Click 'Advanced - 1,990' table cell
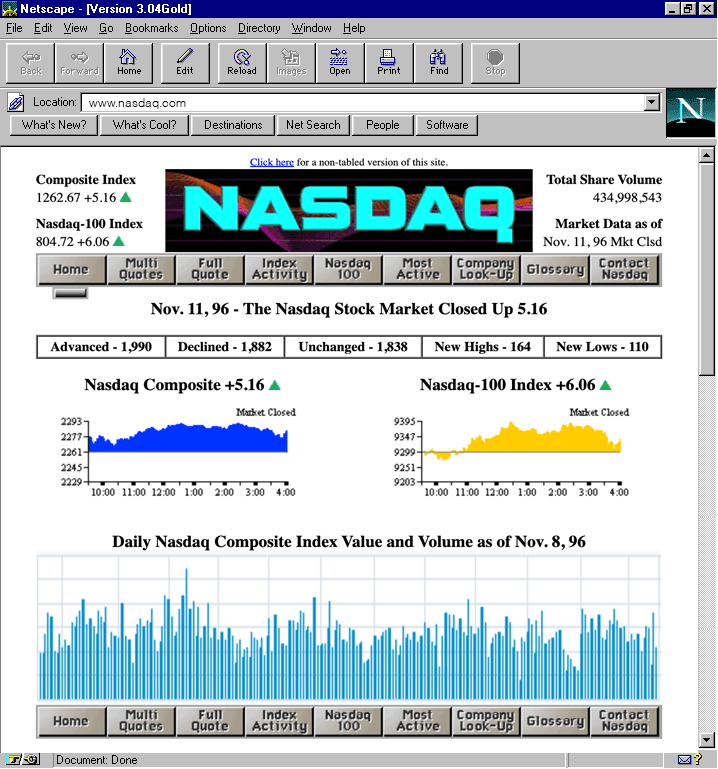718x769 pixels. point(101,347)
